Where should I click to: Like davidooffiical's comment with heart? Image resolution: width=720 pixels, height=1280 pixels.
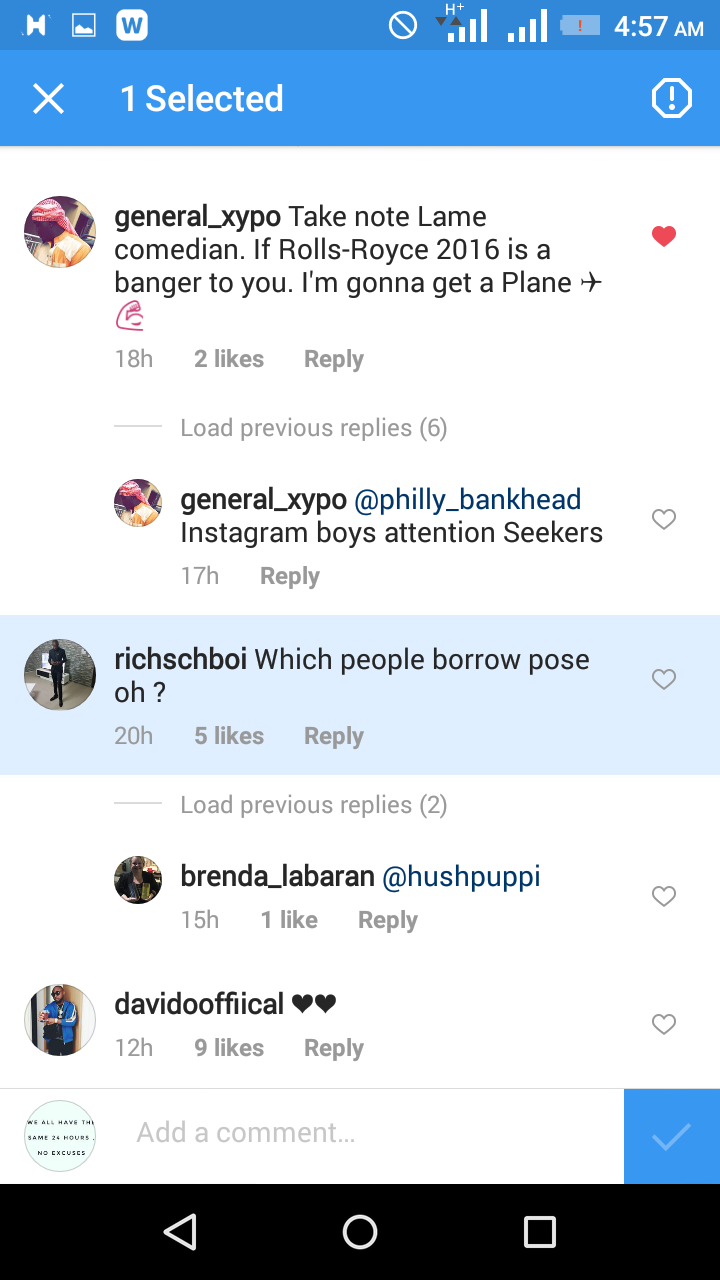[664, 1024]
